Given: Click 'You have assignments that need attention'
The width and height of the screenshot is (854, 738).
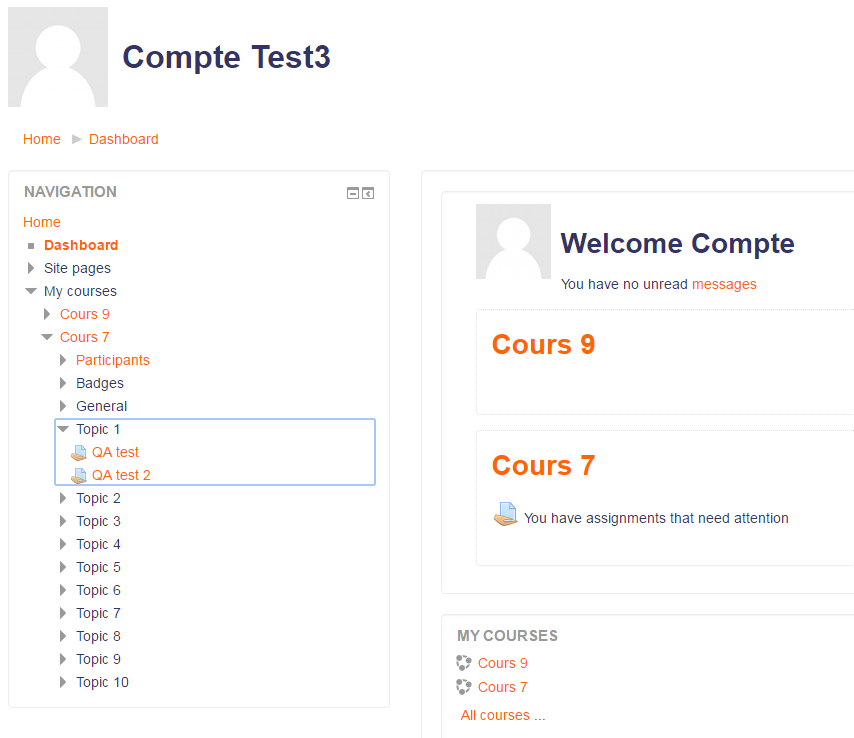Looking at the screenshot, I should [656, 518].
